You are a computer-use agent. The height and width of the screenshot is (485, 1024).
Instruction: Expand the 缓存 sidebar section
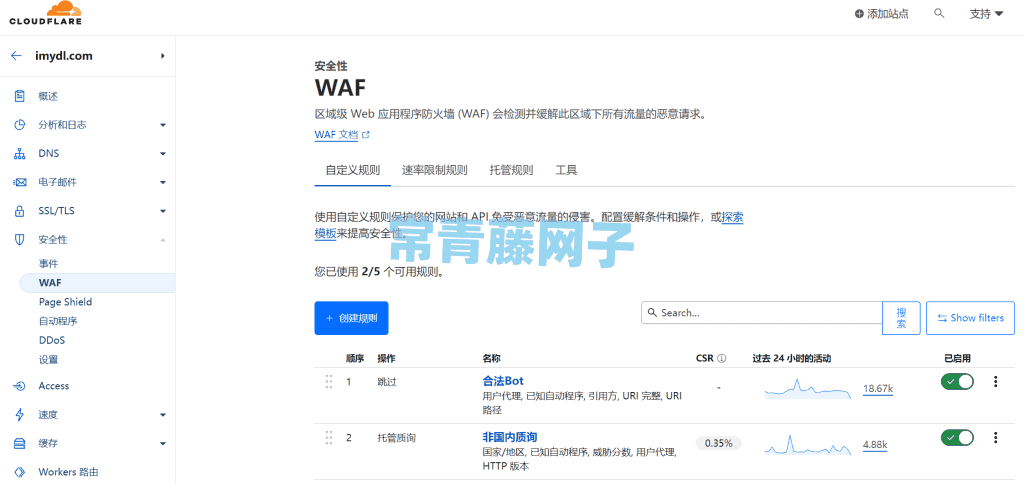pyautogui.click(x=163, y=444)
